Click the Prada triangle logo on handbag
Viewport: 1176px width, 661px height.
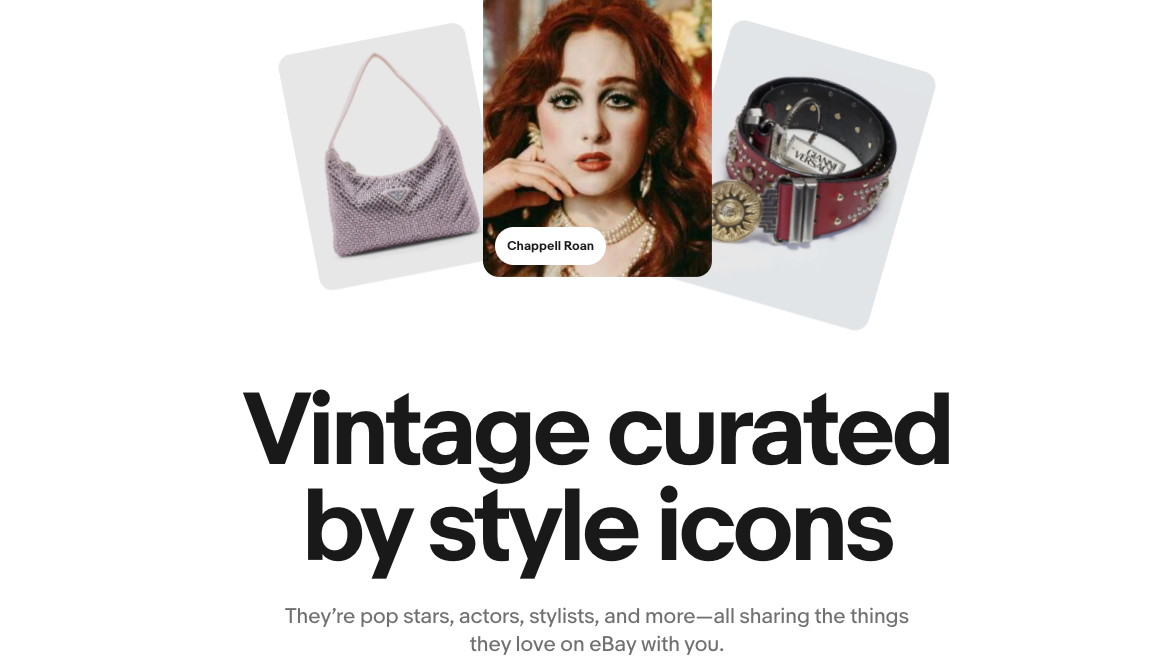pyautogui.click(x=394, y=195)
